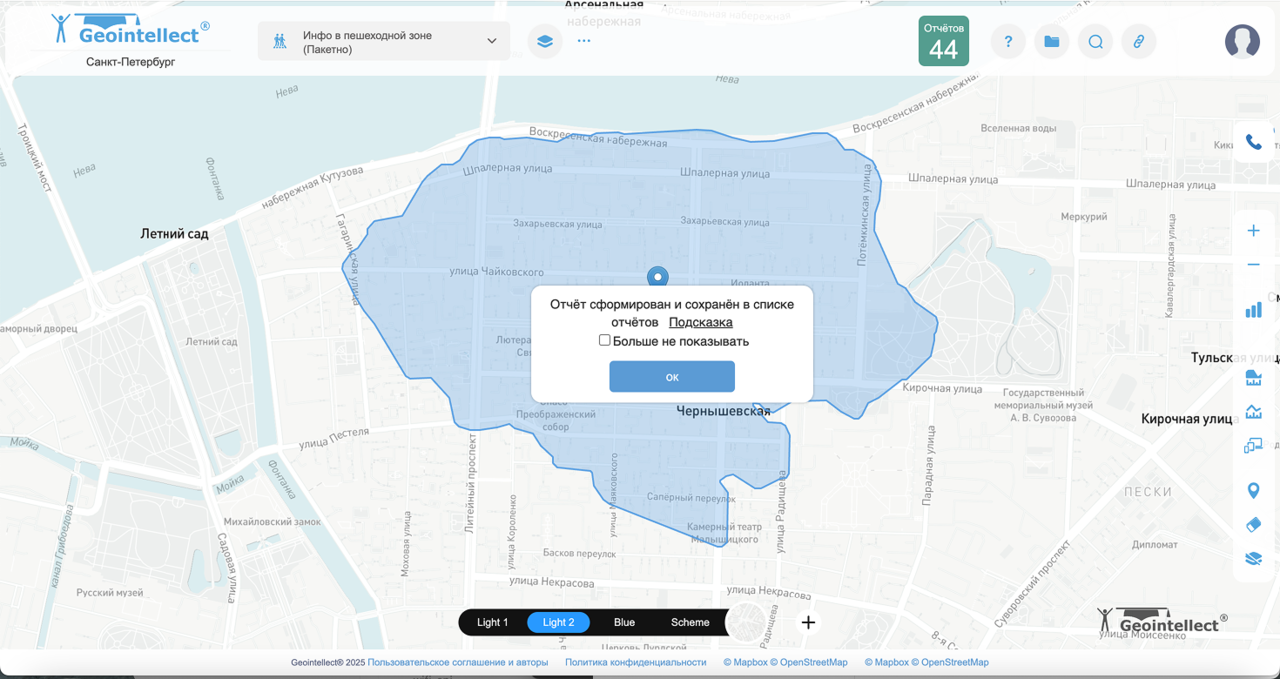The image size is (1280, 679).
Task: Check the 'Больше не показывать' checkbox
Action: click(x=604, y=341)
